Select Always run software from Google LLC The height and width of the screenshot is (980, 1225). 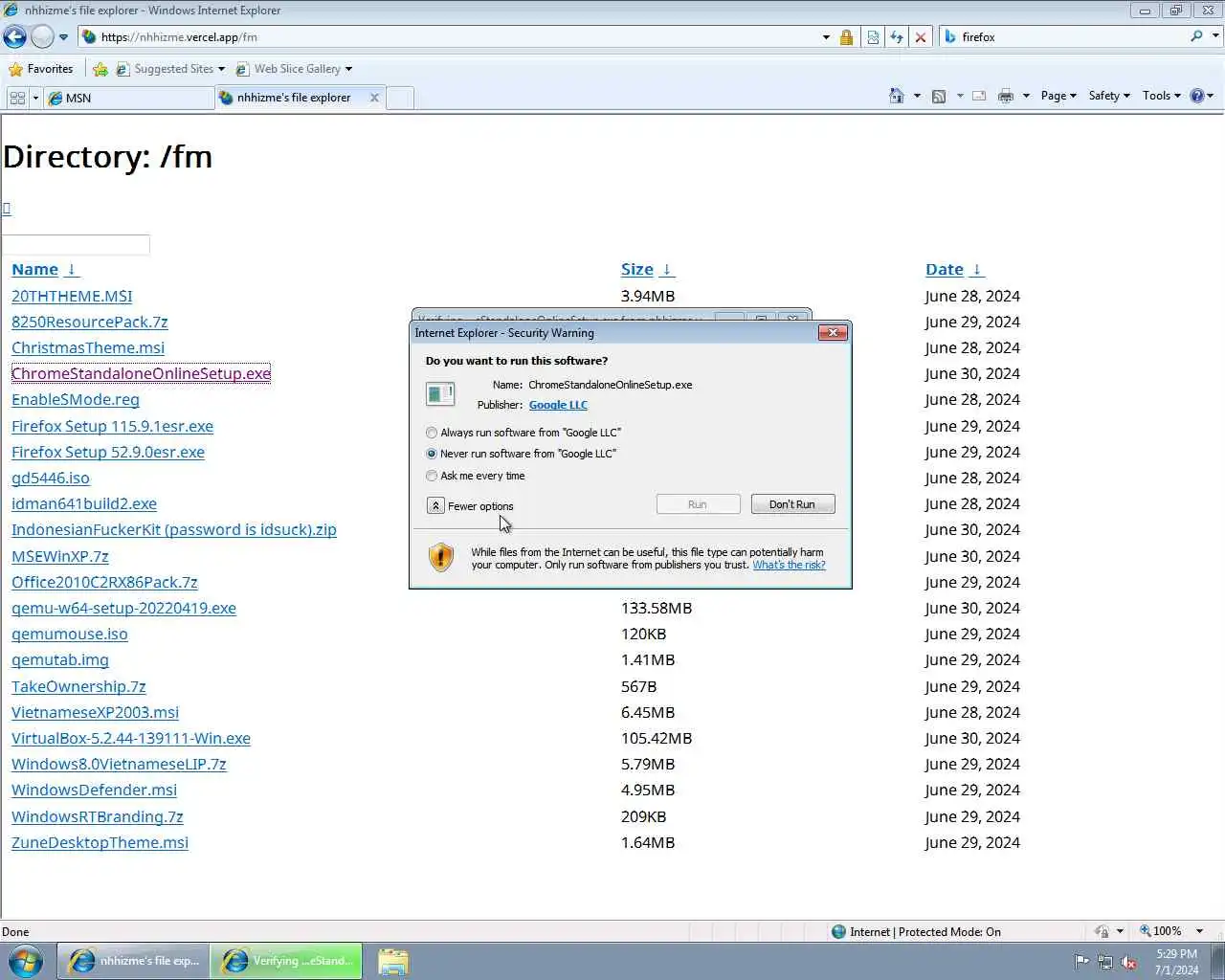point(523,433)
